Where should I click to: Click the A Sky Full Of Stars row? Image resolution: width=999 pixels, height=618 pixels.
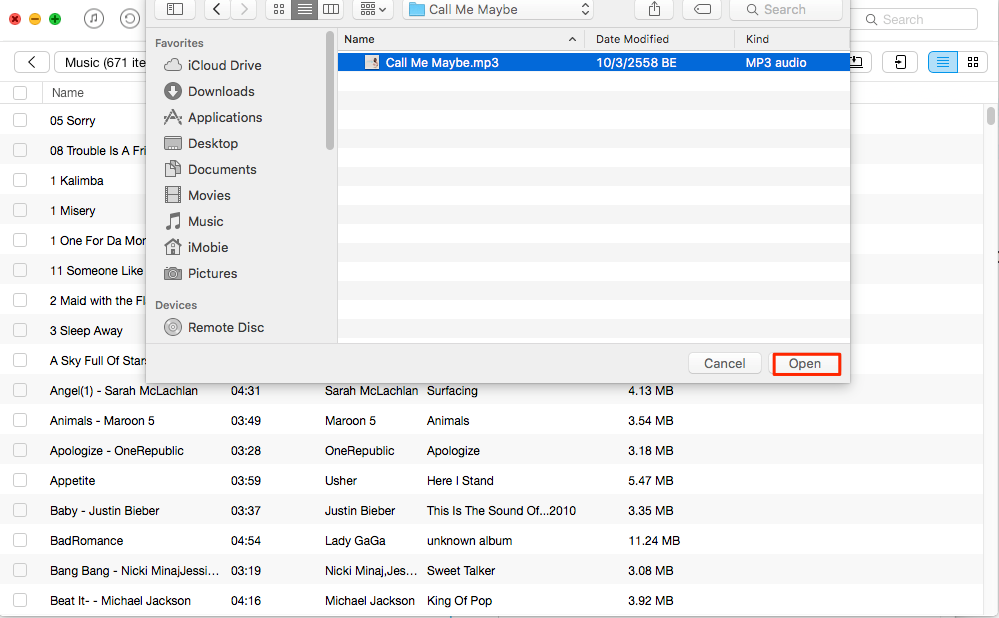tap(73, 360)
